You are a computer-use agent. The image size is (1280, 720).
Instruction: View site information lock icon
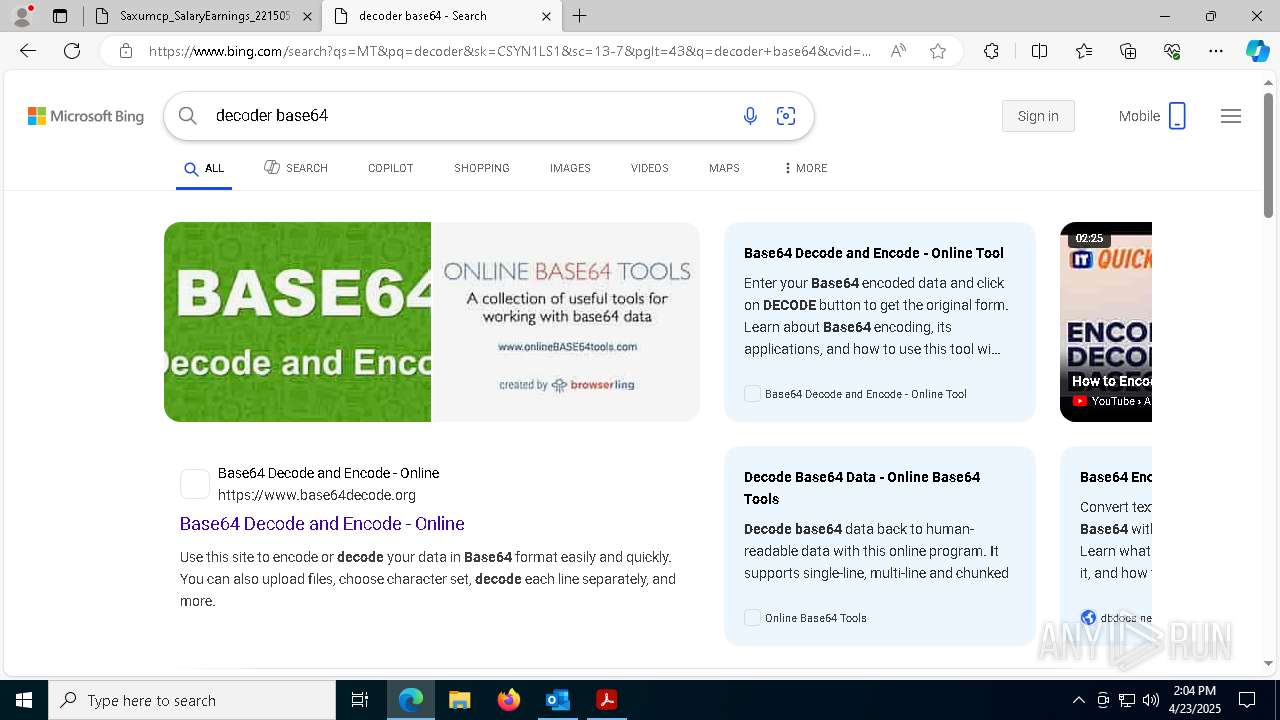click(x=126, y=51)
